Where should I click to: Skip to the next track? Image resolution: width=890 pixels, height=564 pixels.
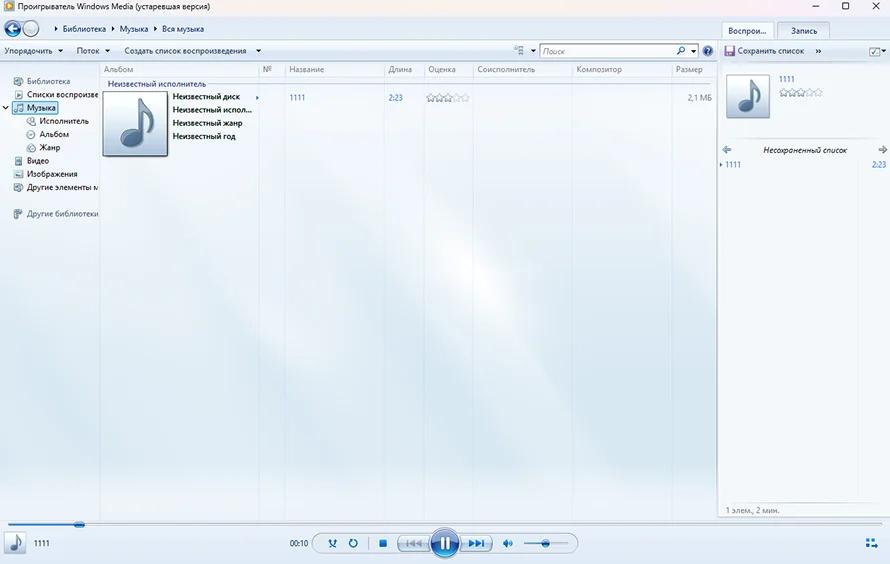pyautogui.click(x=476, y=543)
